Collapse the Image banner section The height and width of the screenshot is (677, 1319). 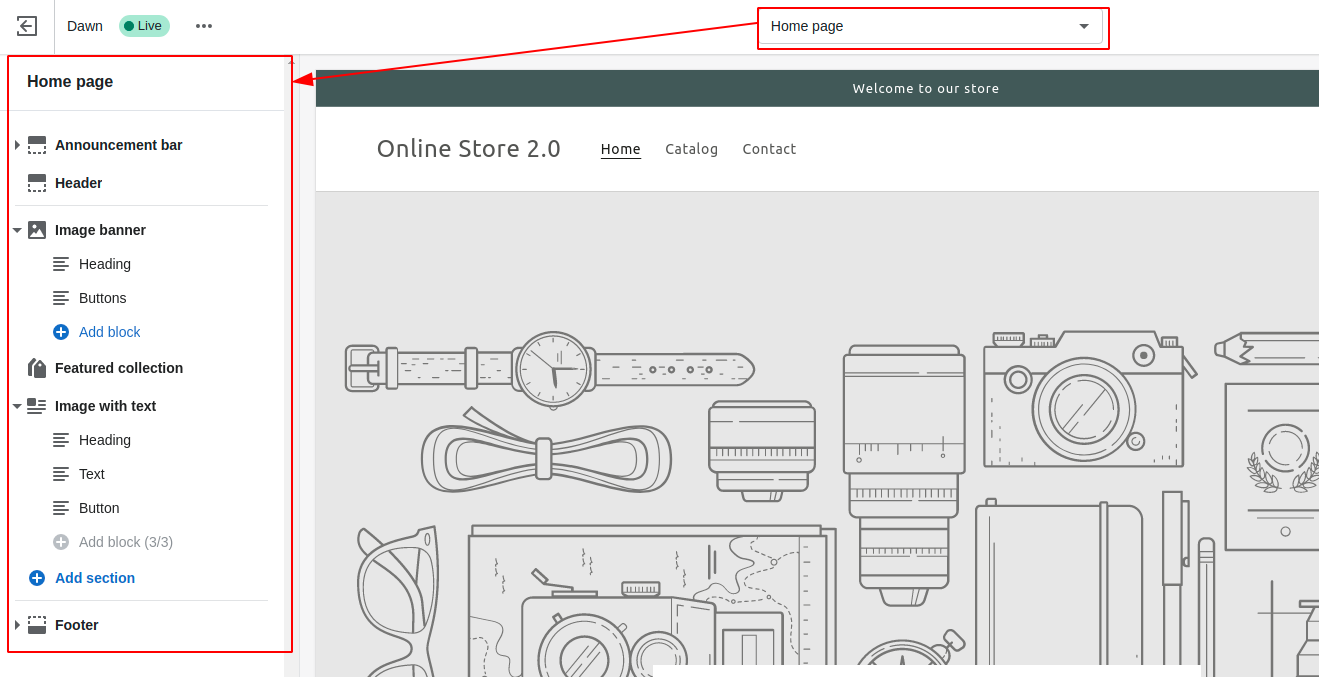(x=17, y=230)
